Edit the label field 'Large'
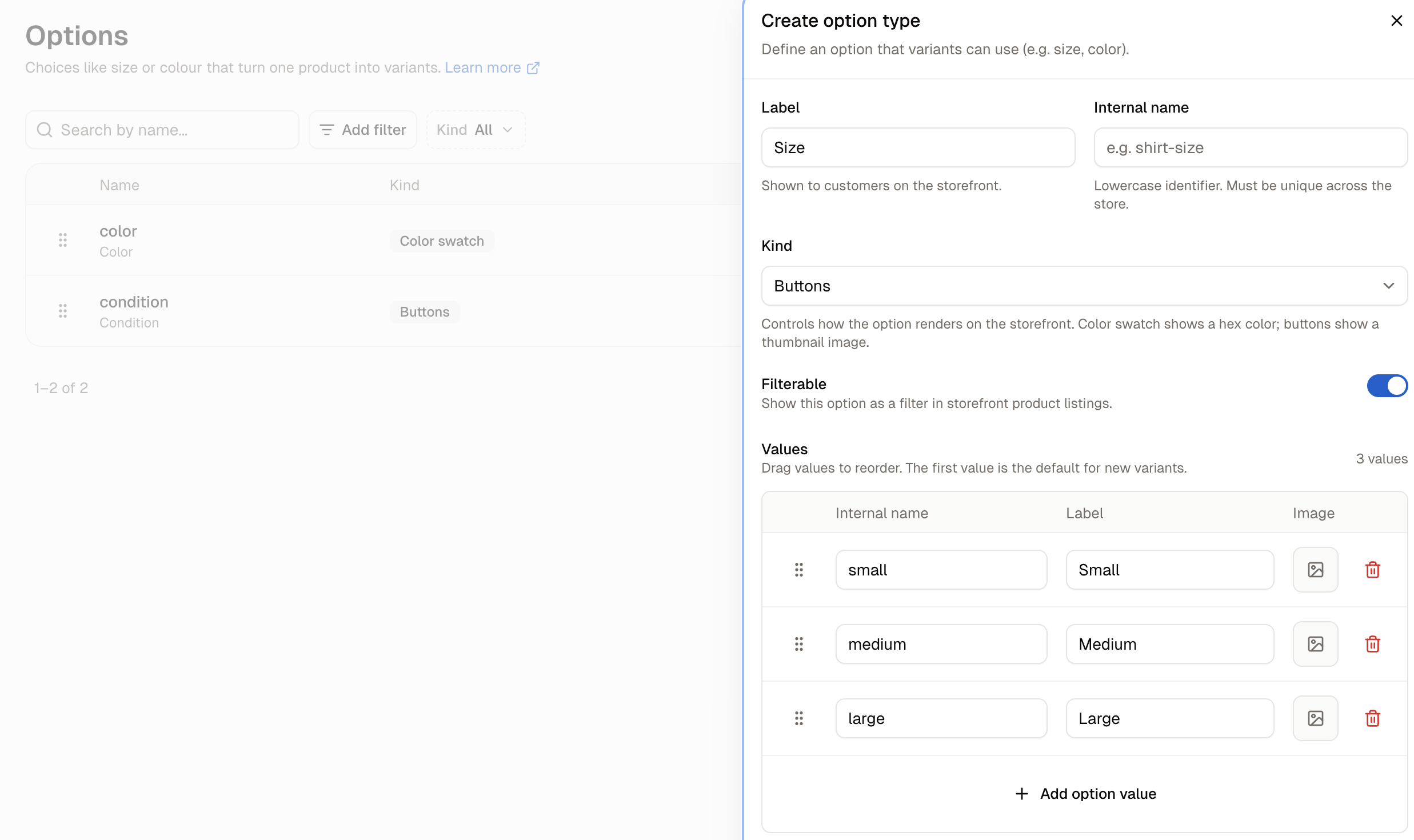Image resolution: width=1414 pixels, height=840 pixels. [x=1170, y=718]
